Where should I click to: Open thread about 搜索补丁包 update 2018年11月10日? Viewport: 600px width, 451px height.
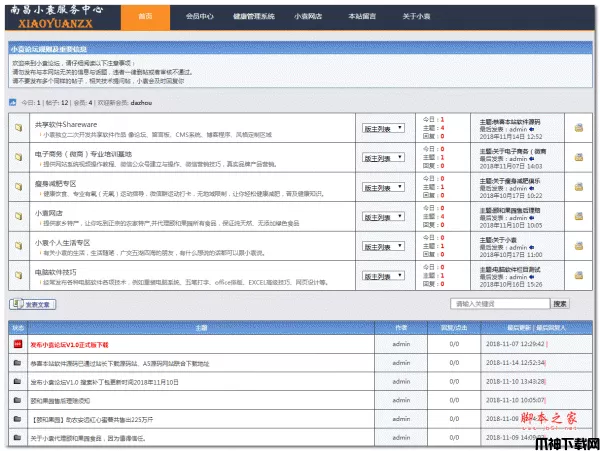click(104, 382)
